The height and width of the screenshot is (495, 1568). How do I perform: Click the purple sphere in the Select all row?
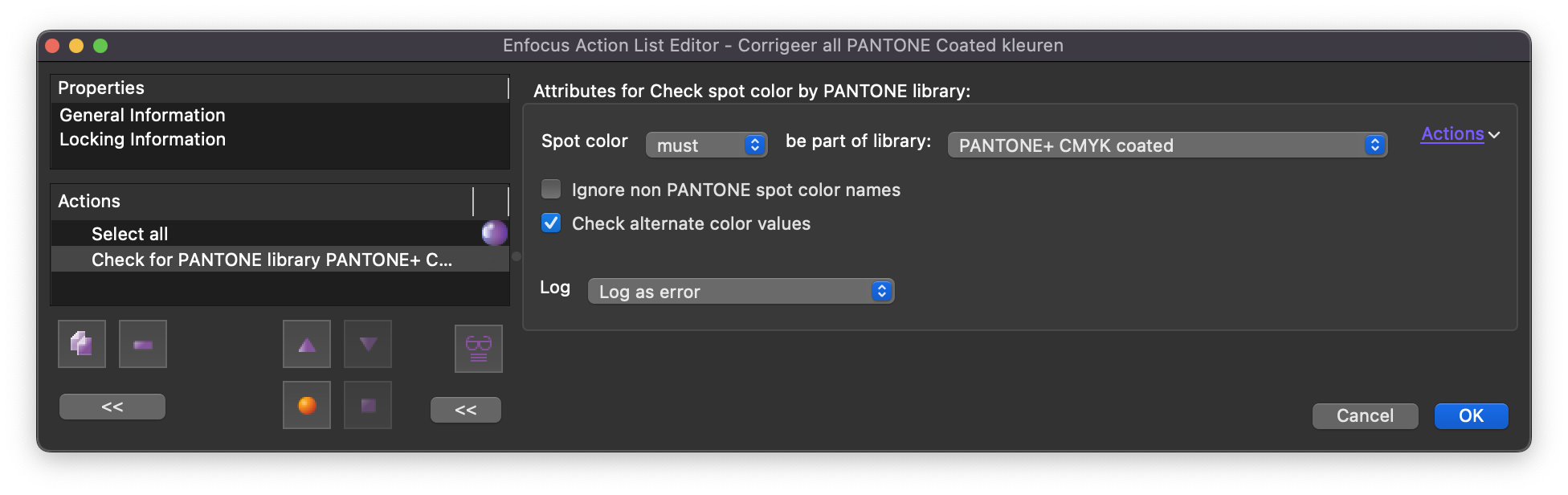[x=494, y=233]
